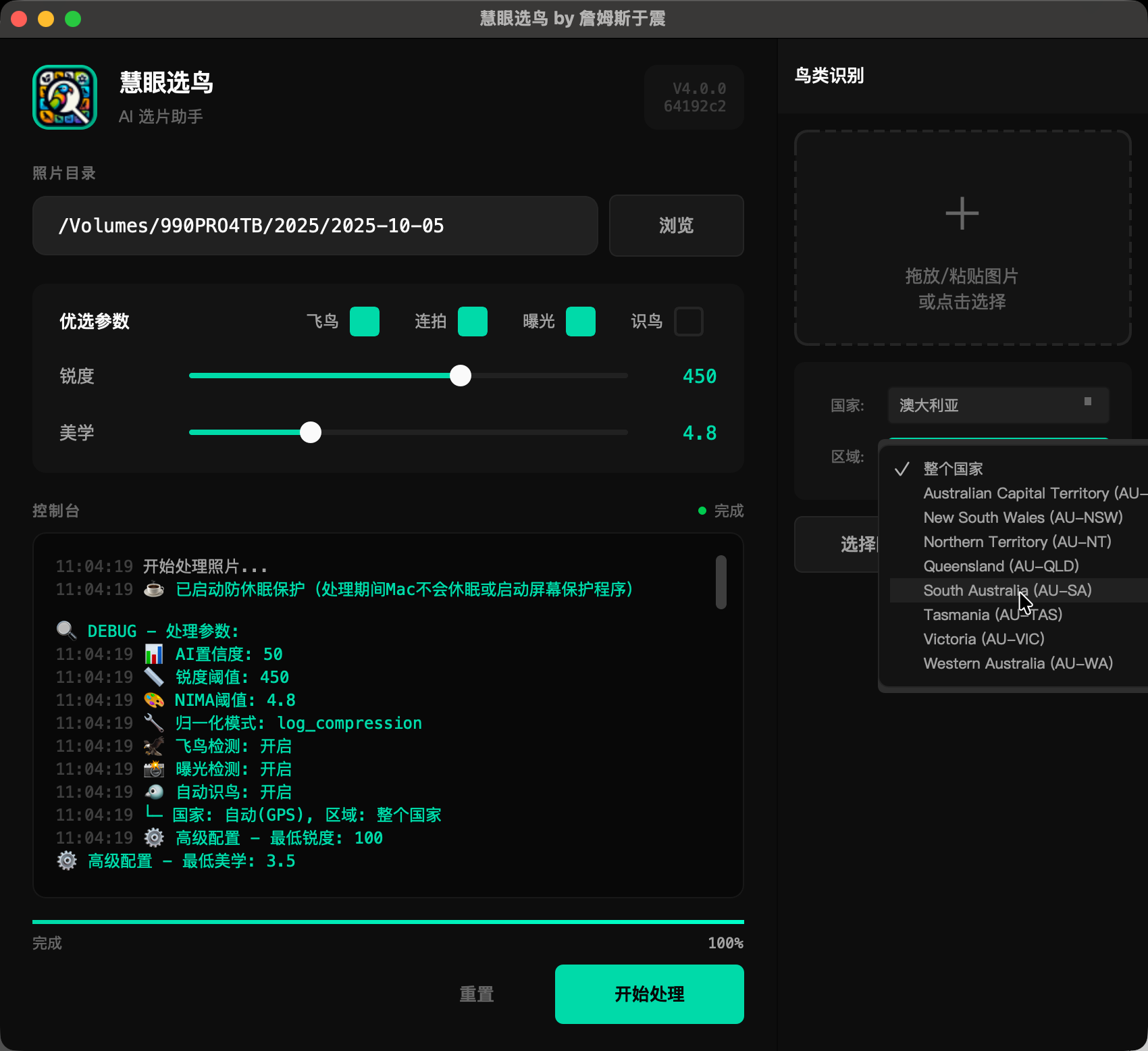Viewport: 1148px width, 1051px height.
Task: Click the photo directory path field
Action: point(315,226)
